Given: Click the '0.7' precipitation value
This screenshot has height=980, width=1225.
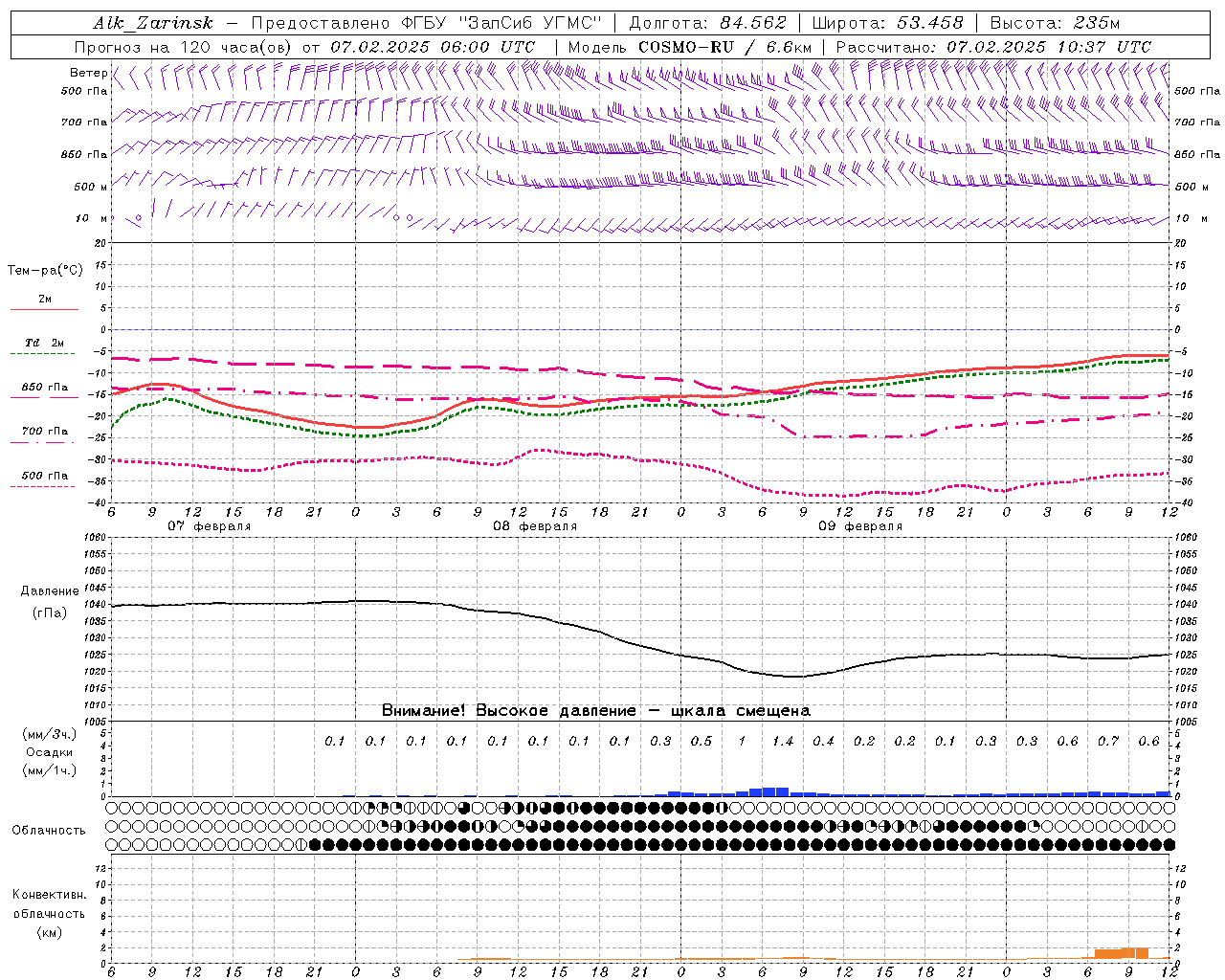Looking at the screenshot, I should point(1108,741).
